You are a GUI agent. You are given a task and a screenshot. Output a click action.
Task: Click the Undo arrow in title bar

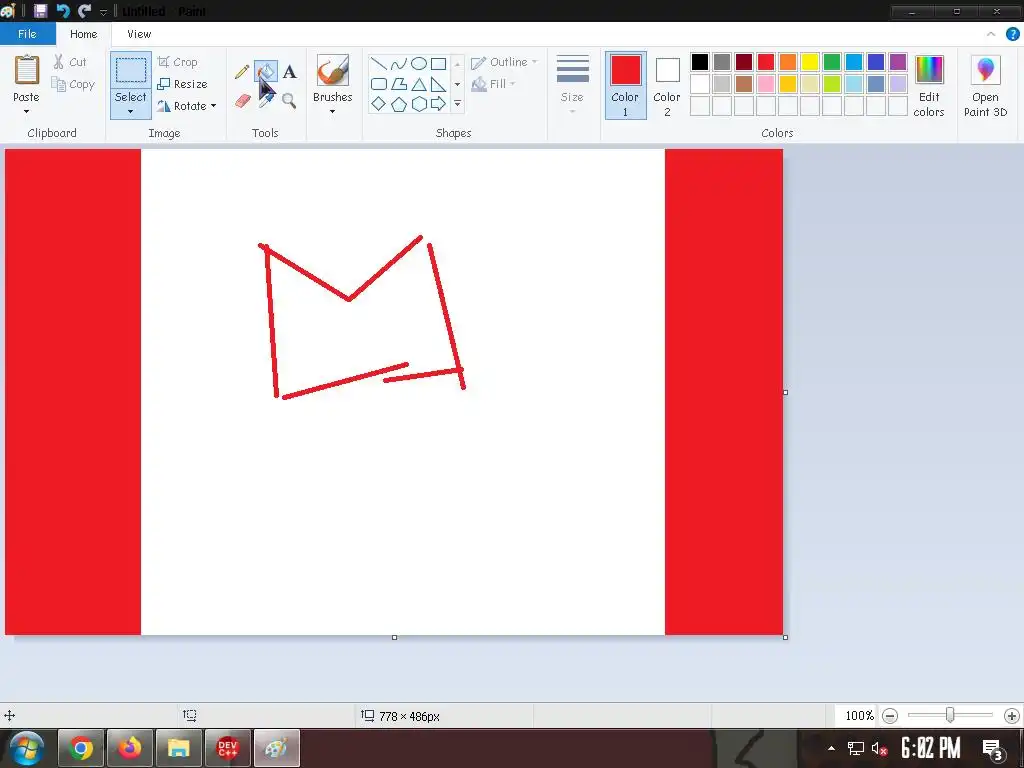[x=63, y=10]
